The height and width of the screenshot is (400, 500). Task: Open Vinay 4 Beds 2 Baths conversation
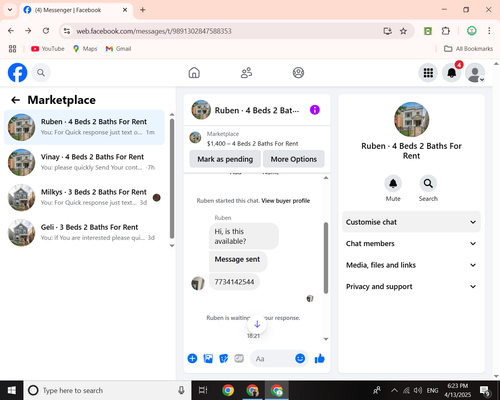tap(84, 162)
